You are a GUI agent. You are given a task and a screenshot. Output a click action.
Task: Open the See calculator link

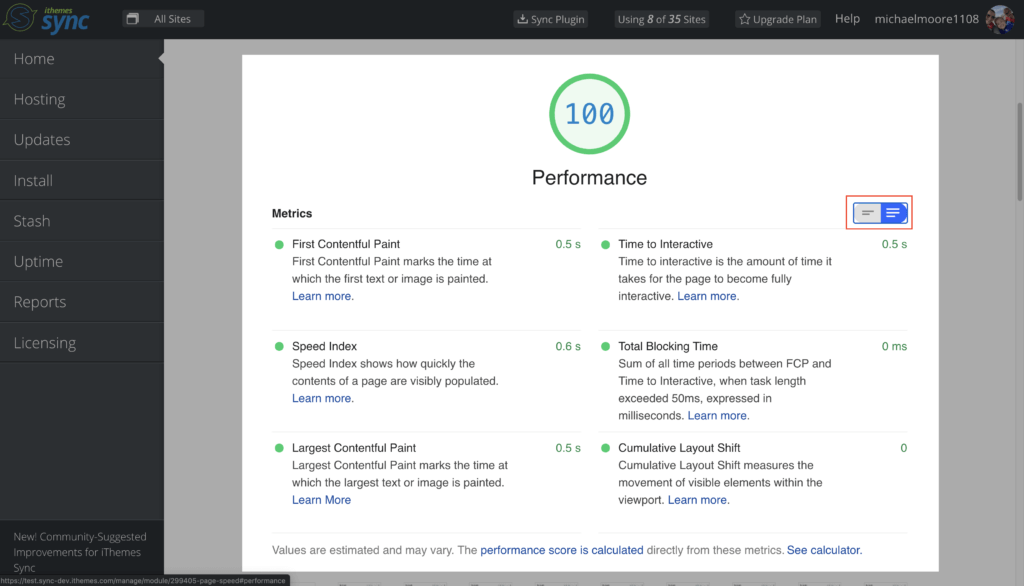[824, 550]
